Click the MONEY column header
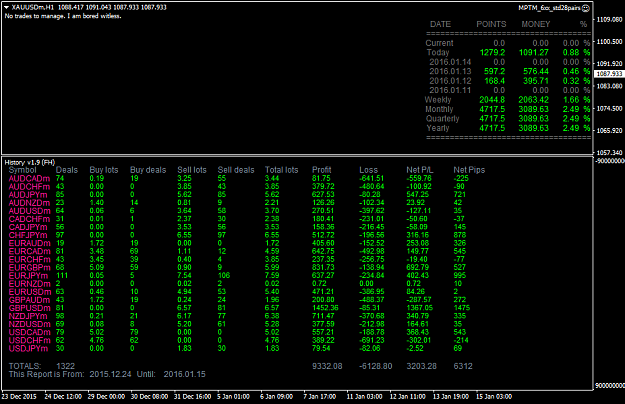 536,24
